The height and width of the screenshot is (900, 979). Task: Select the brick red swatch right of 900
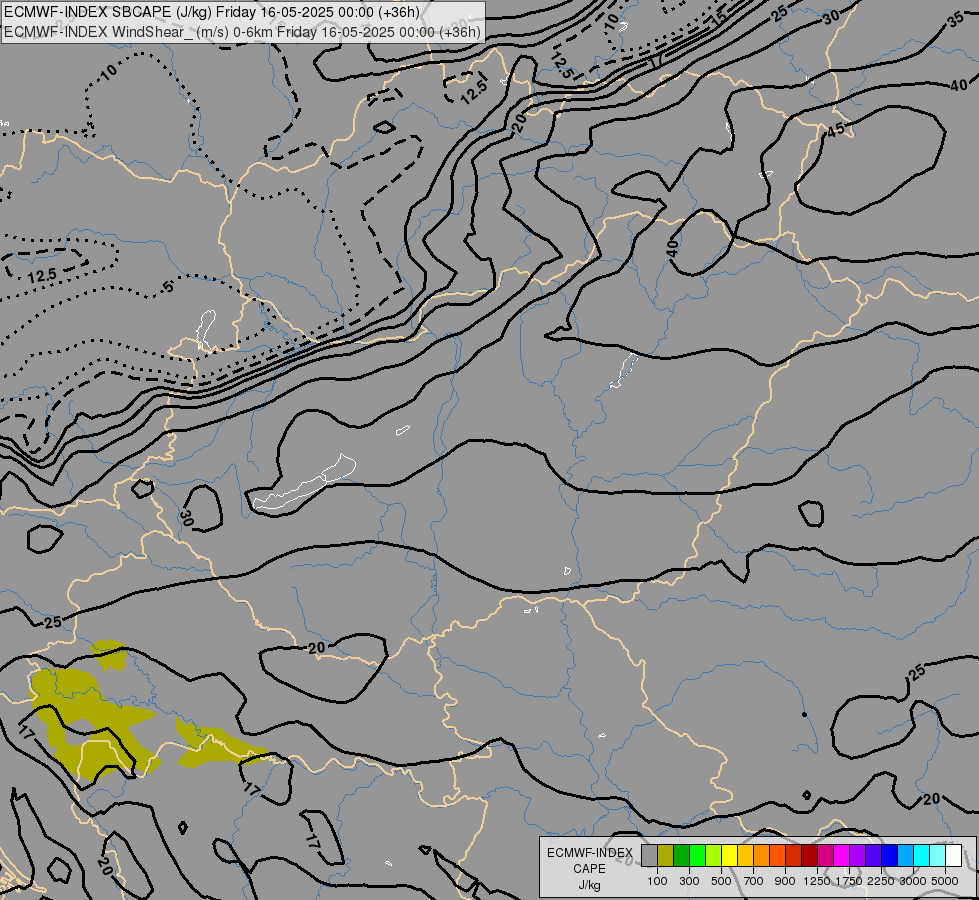click(794, 855)
